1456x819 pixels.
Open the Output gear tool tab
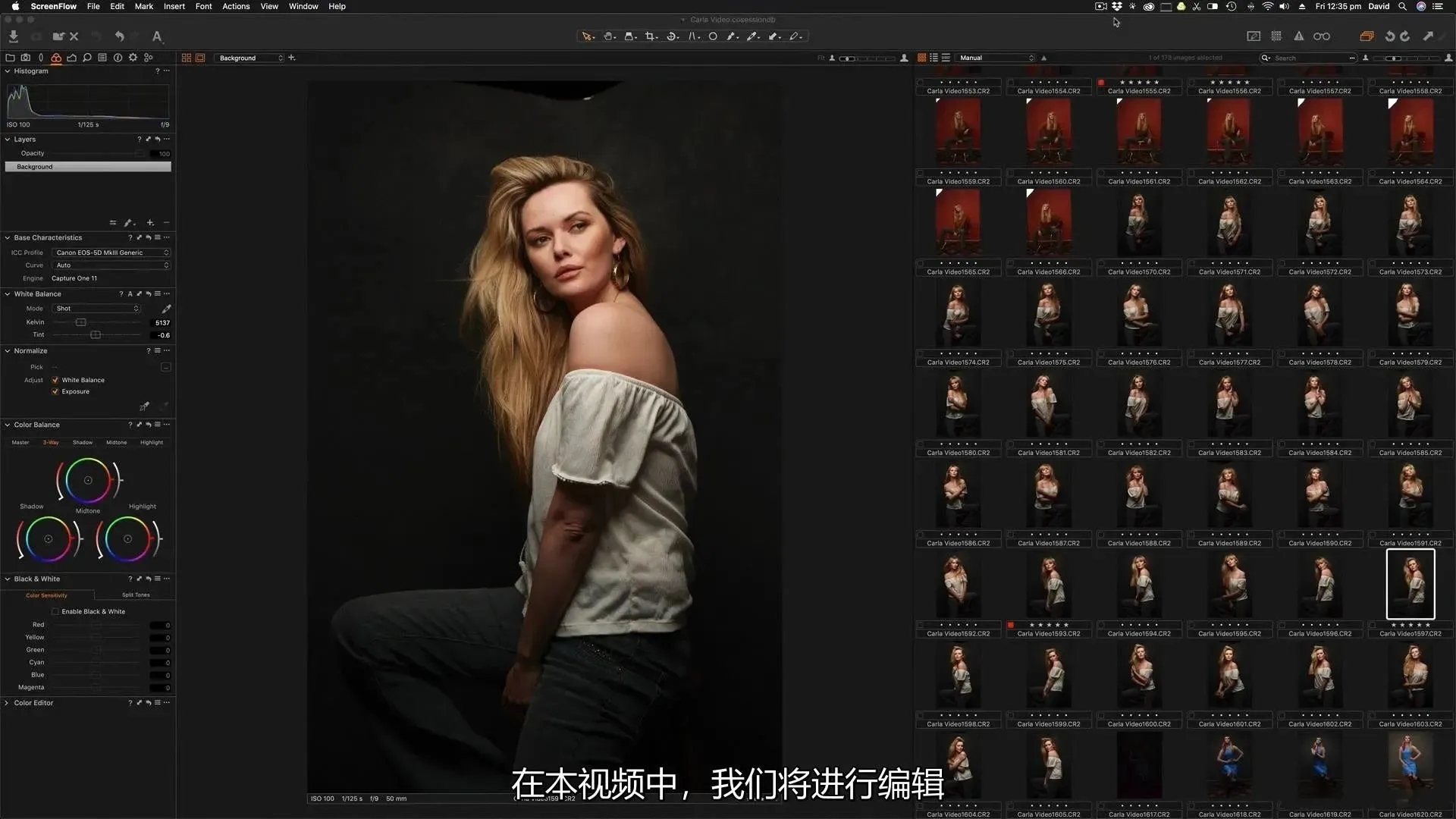133,58
